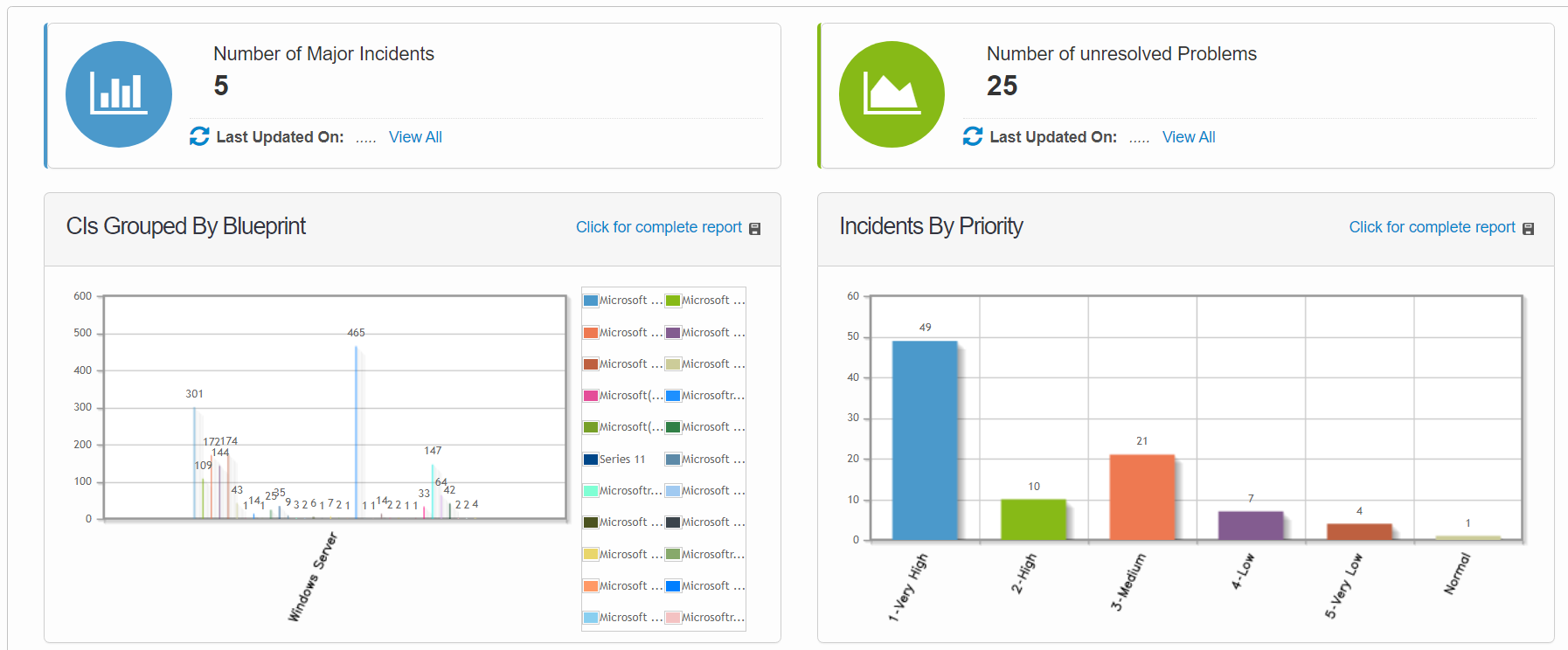View all Major Incidents
1568x650 pixels.
click(x=415, y=137)
